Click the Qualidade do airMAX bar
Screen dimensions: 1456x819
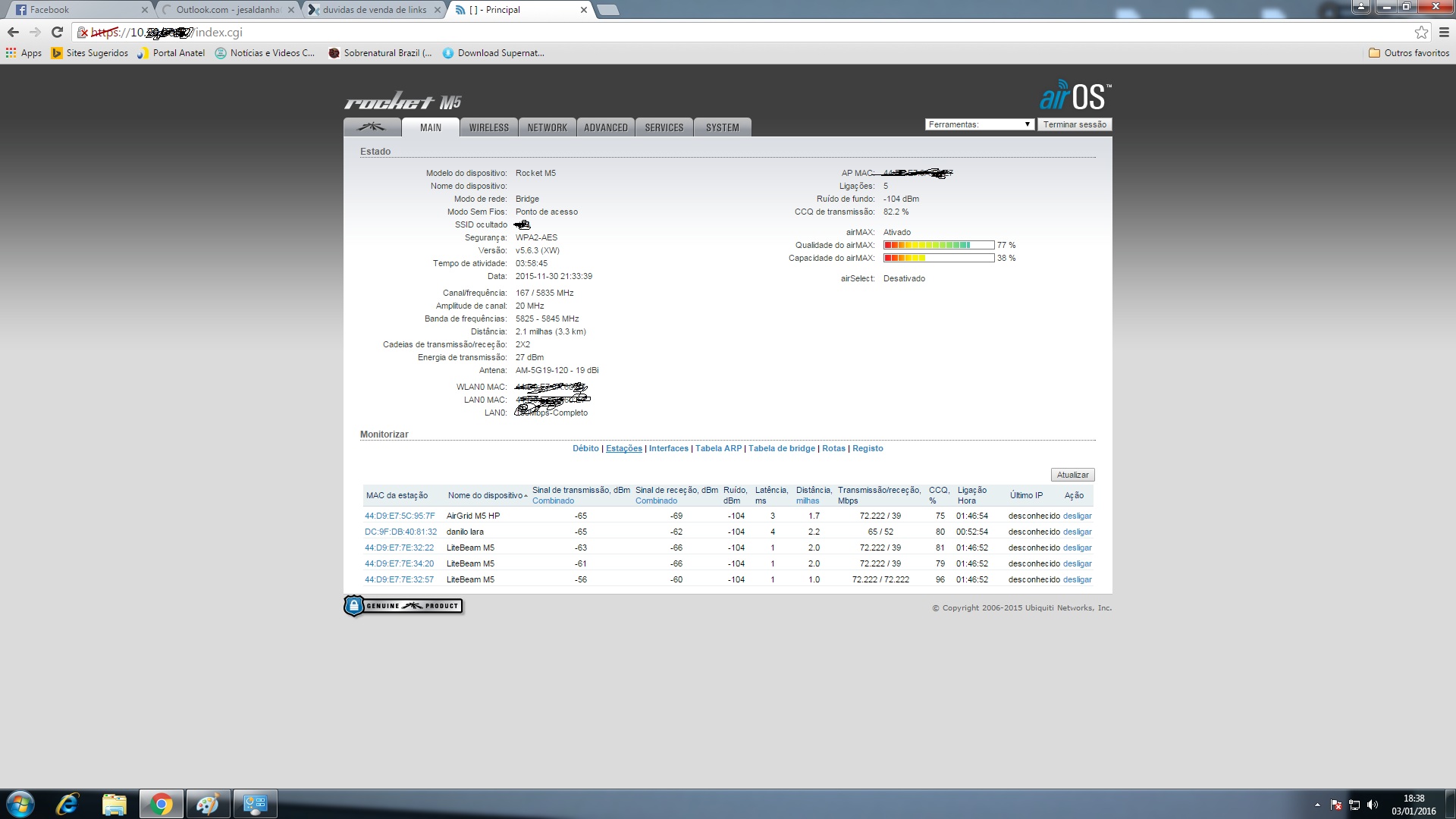pos(938,245)
